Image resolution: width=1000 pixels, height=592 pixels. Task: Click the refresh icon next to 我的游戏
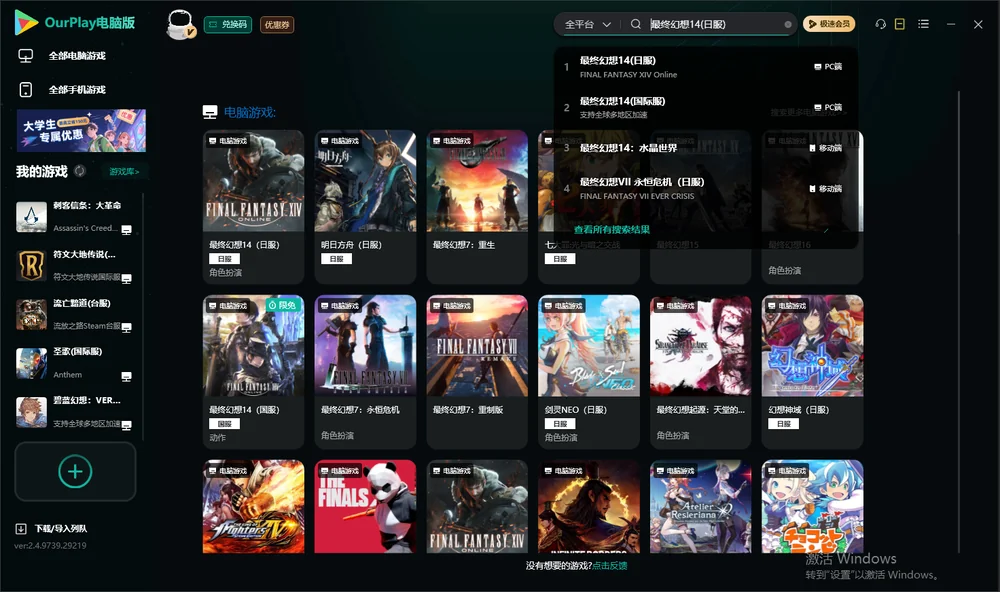pos(80,171)
